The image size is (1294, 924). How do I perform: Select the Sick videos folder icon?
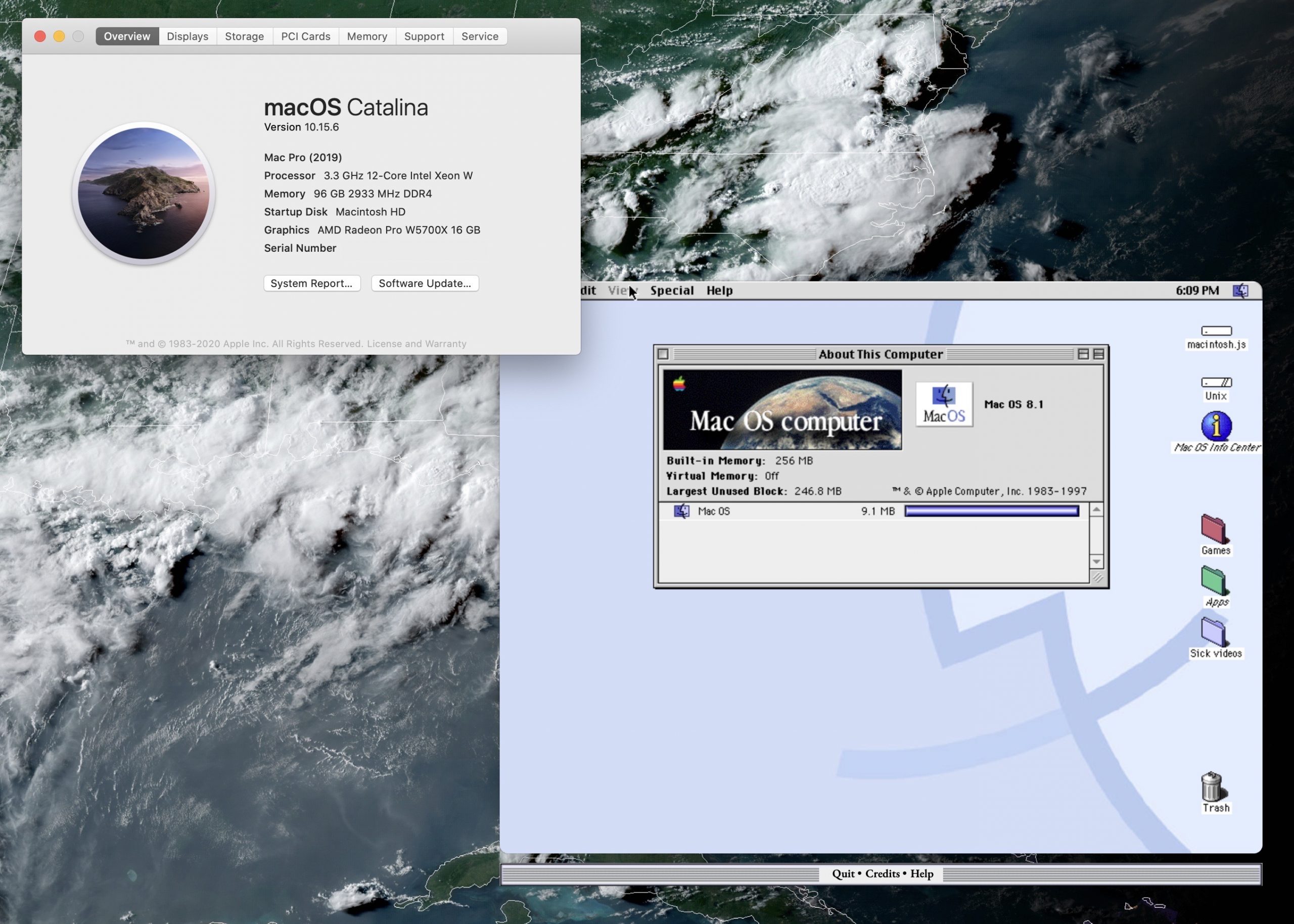pos(1214,632)
